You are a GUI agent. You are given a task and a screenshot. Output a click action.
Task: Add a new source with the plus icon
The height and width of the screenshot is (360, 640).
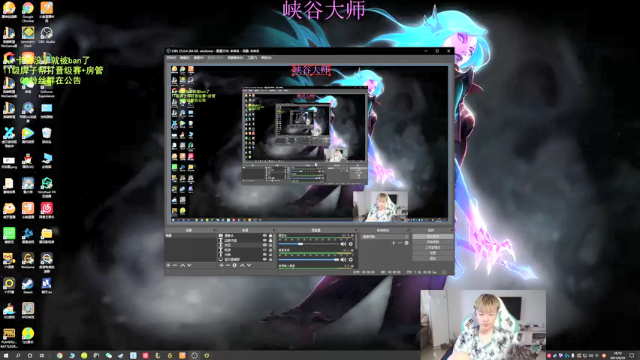221,265
